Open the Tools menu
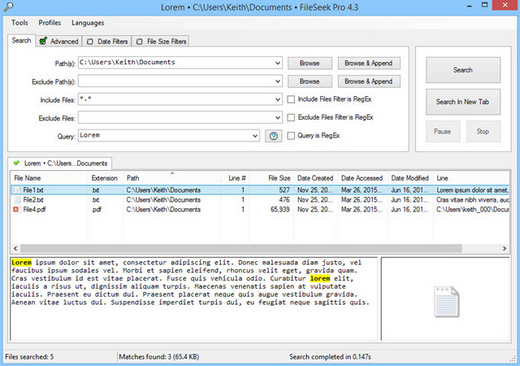520x366 pixels. coord(20,23)
